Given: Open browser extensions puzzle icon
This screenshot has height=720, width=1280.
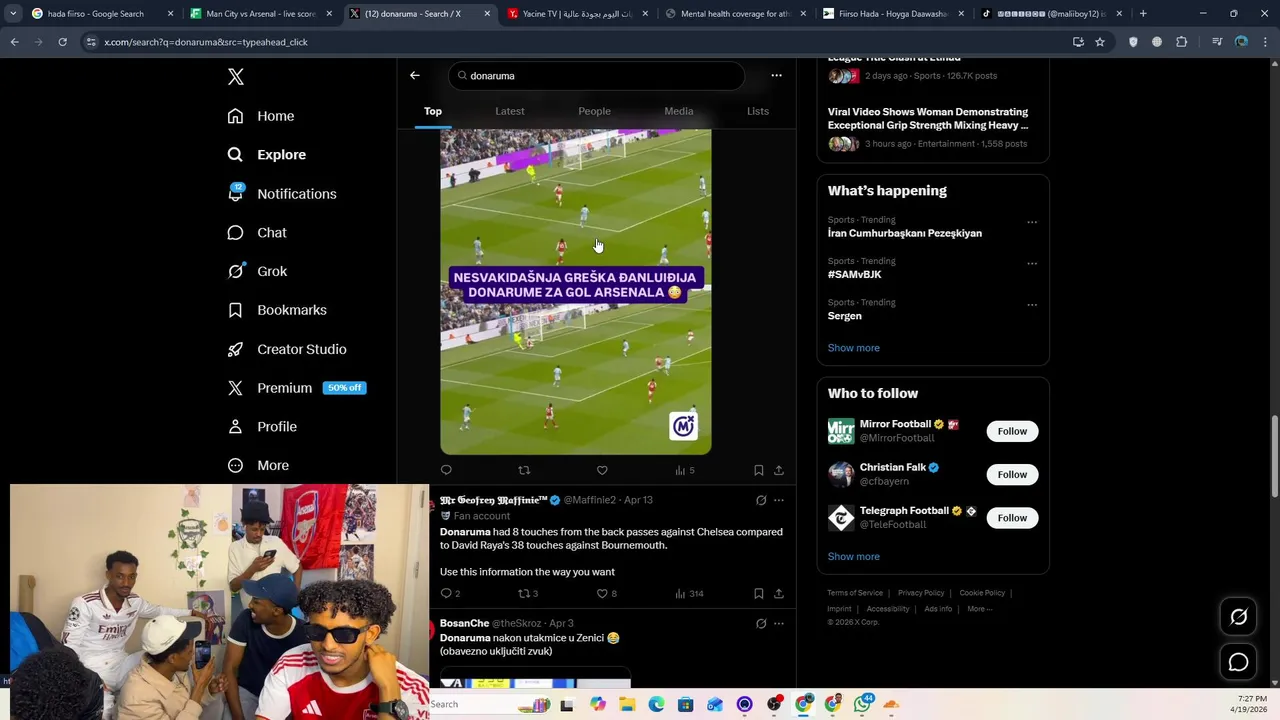Looking at the screenshot, I should 1182,42.
